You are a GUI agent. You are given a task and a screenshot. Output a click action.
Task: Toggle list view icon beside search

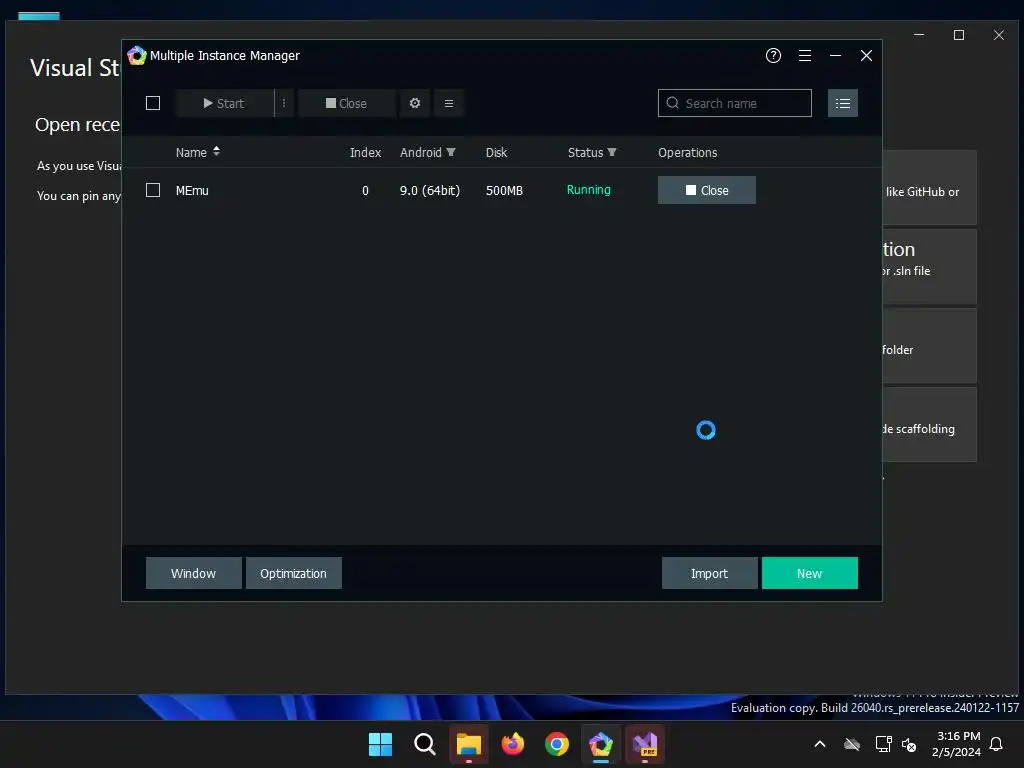[x=842, y=103]
